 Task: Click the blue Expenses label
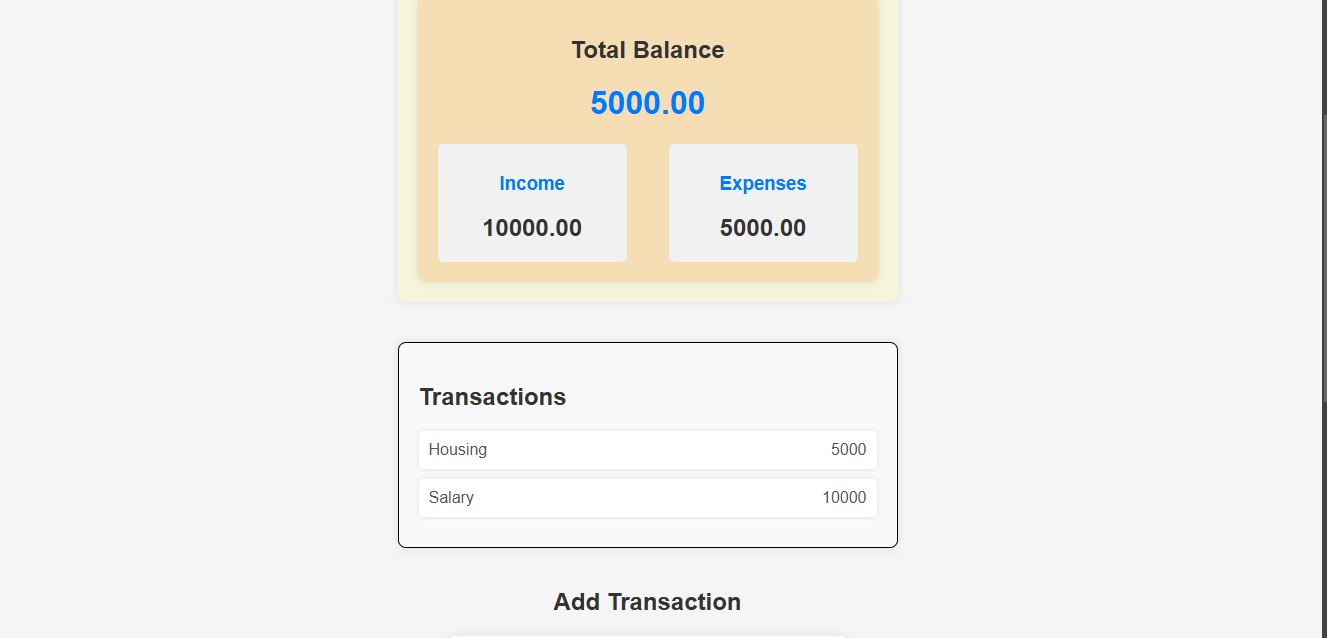click(x=763, y=183)
